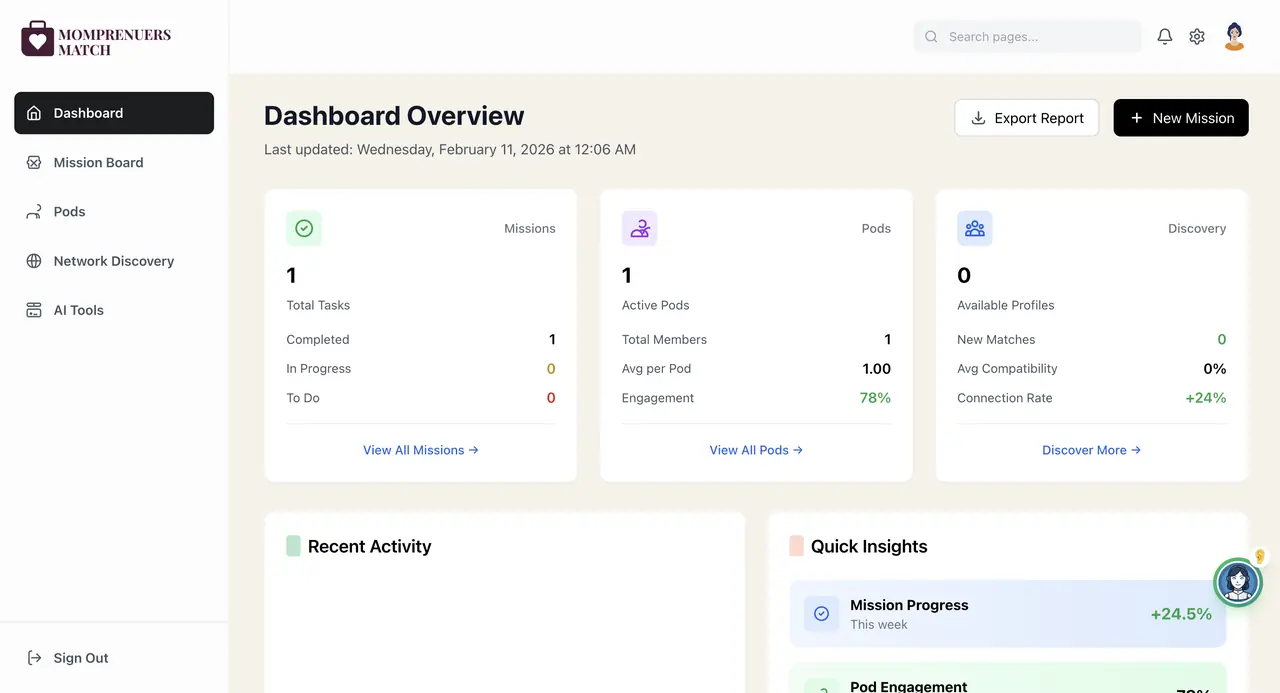
Task: Click the Last updated timestamp text
Action: pyautogui.click(x=450, y=150)
